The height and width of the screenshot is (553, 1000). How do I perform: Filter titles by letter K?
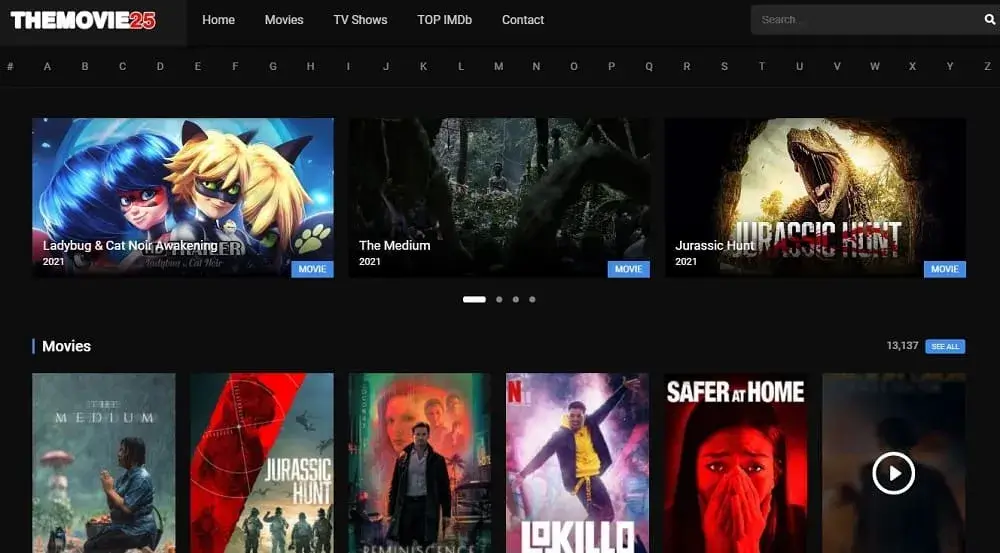(423, 66)
